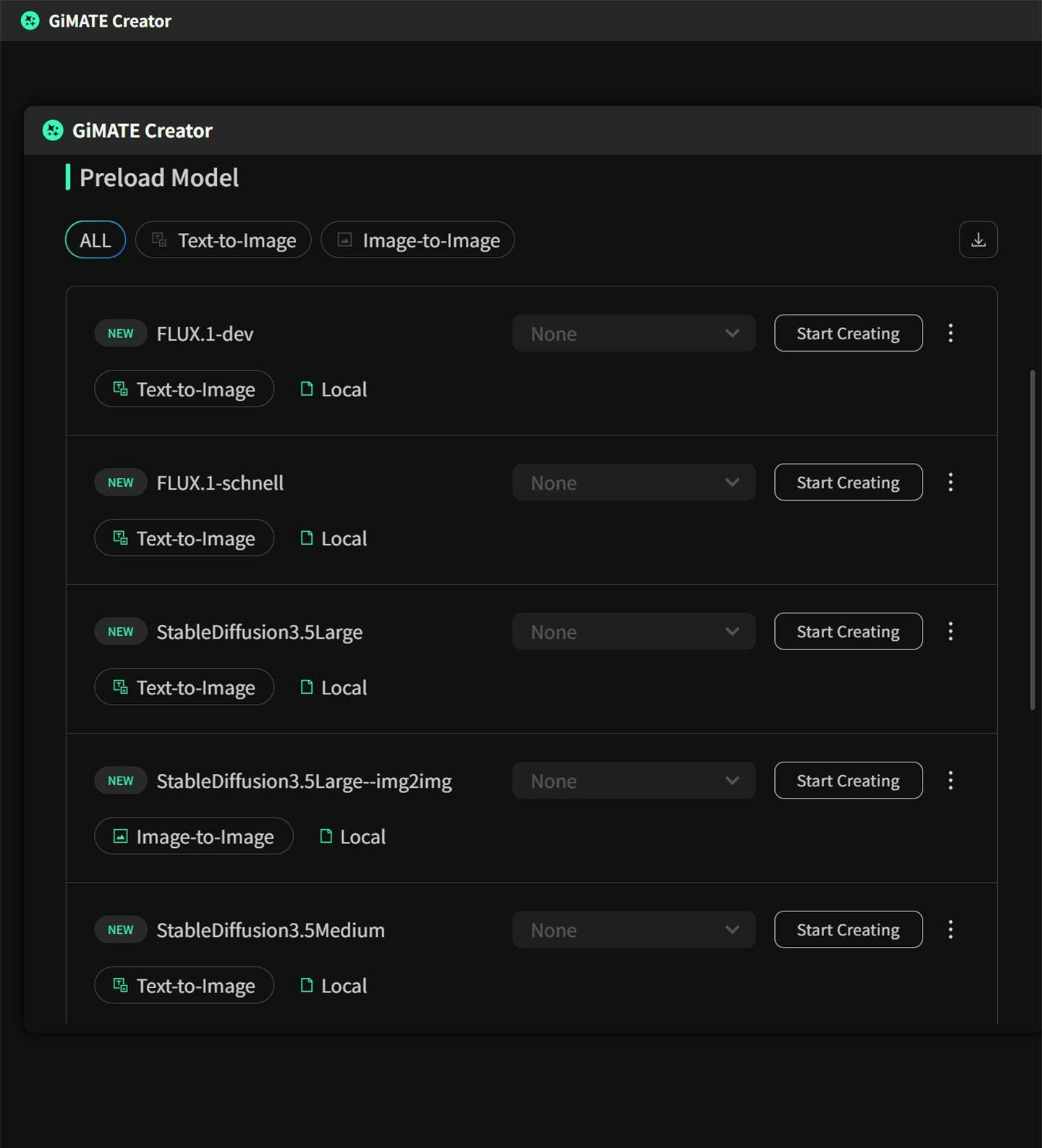Select the ALL filter tab
The image size is (1042, 1148).
[96, 239]
